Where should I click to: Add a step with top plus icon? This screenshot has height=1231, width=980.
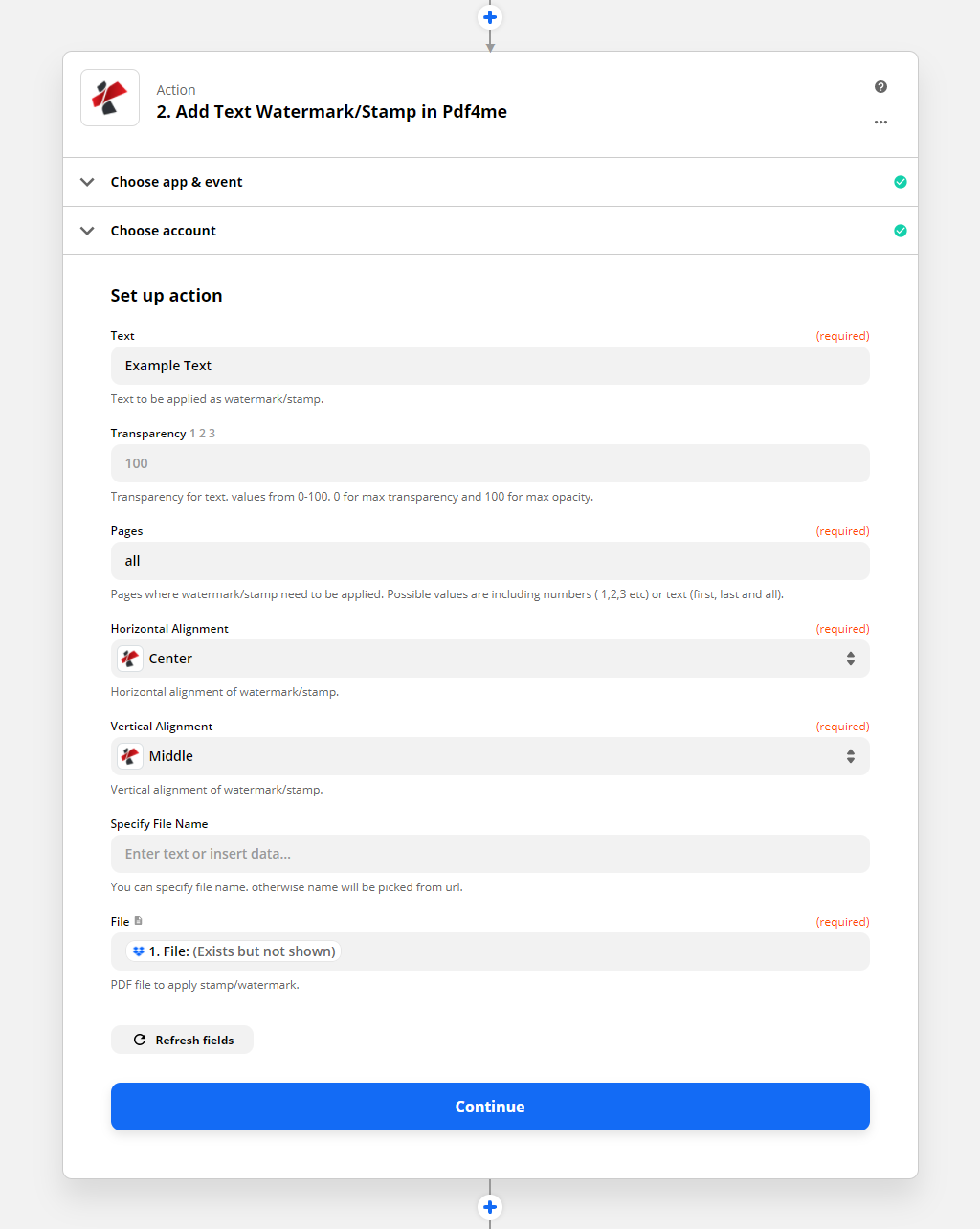pyautogui.click(x=490, y=17)
